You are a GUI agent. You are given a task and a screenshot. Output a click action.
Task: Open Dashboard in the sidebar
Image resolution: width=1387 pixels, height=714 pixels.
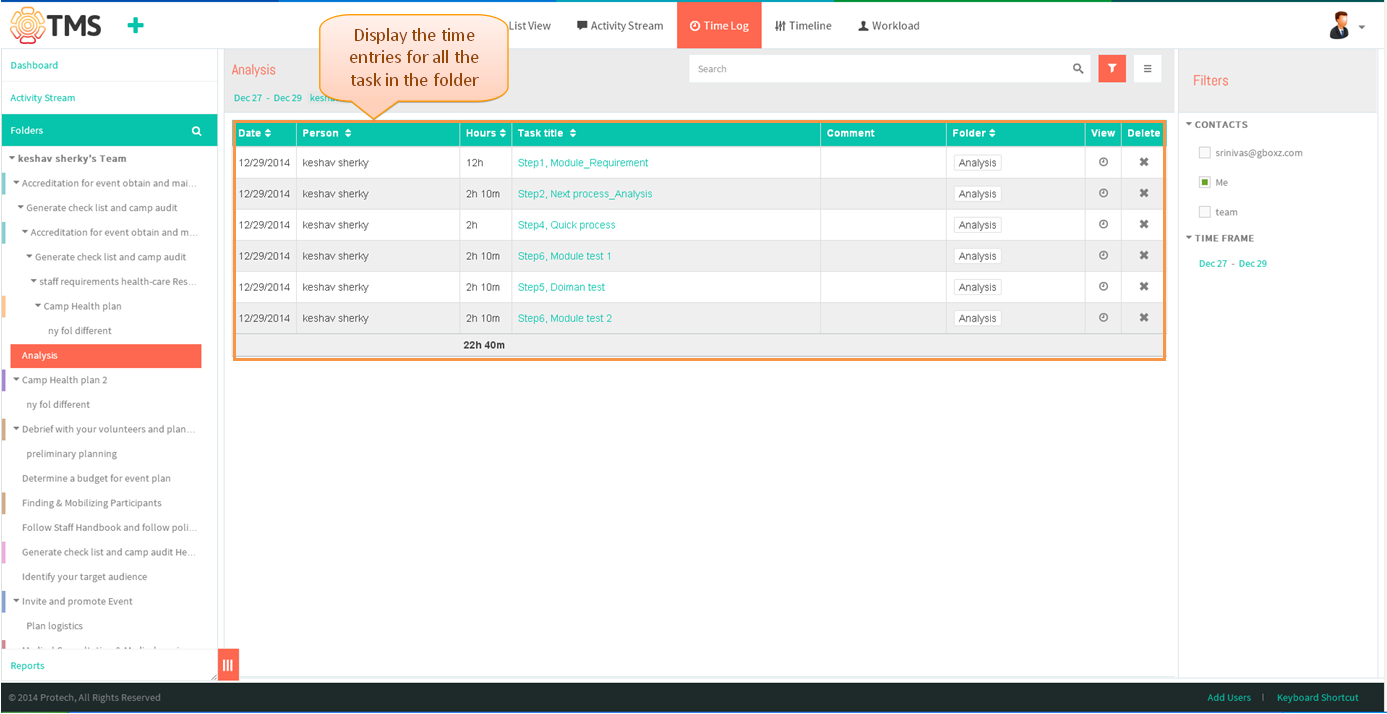pyautogui.click(x=34, y=65)
